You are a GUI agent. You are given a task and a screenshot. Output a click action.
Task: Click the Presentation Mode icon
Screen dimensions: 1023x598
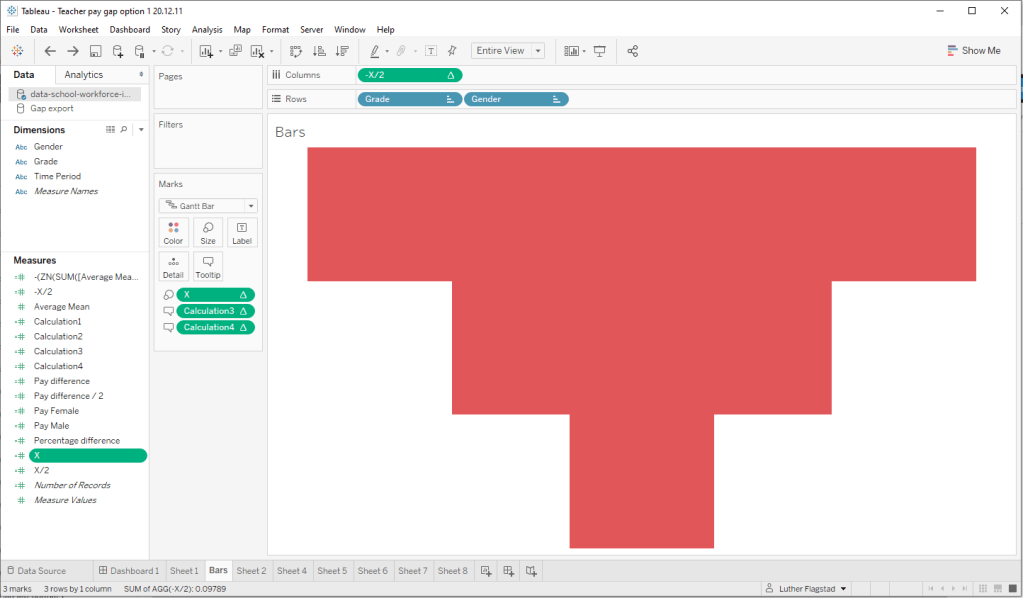pos(600,51)
